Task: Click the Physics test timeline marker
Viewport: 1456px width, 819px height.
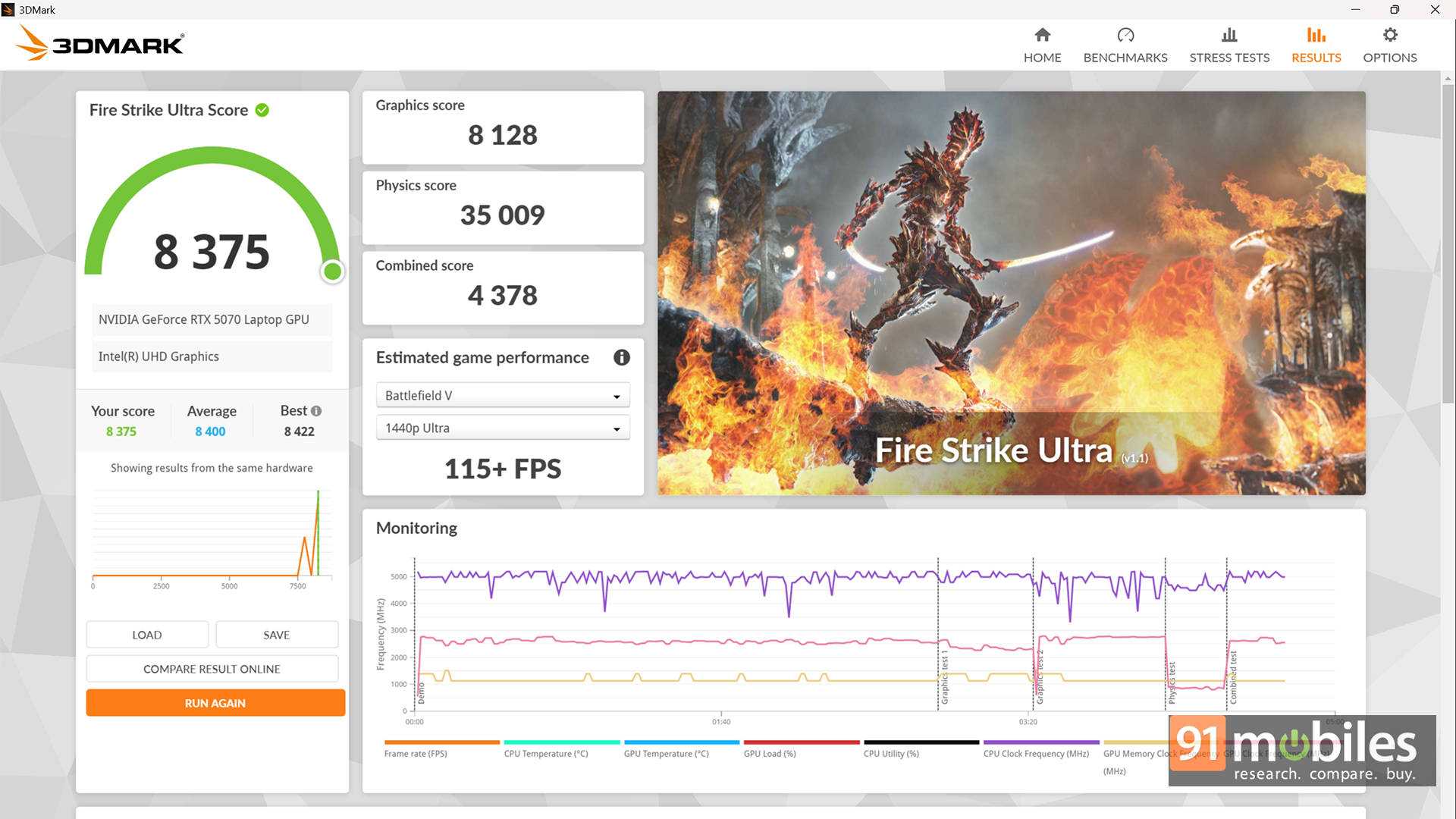Action: click(x=1172, y=682)
